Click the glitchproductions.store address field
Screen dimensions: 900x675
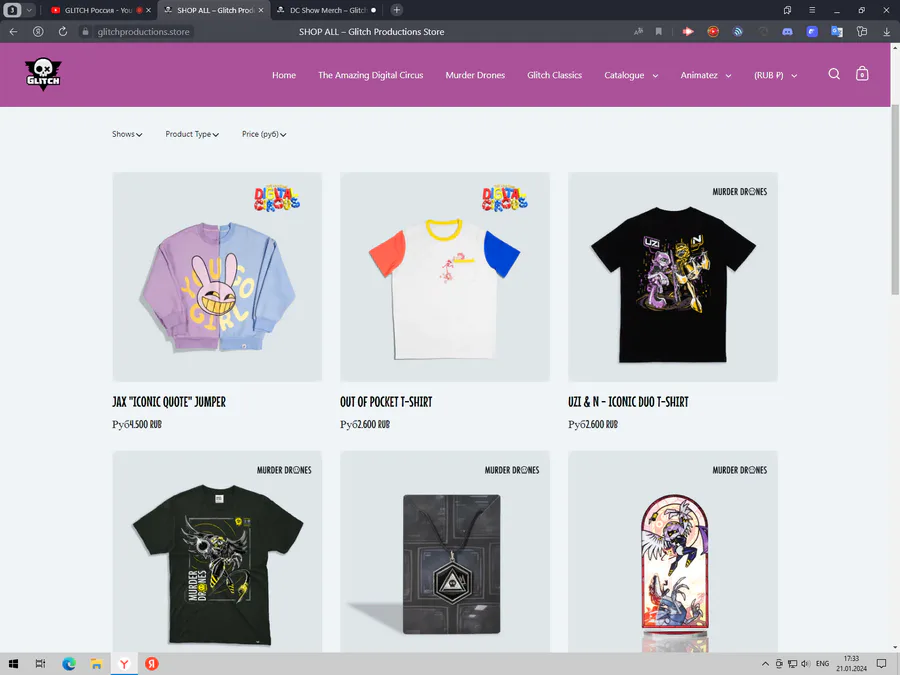click(143, 32)
